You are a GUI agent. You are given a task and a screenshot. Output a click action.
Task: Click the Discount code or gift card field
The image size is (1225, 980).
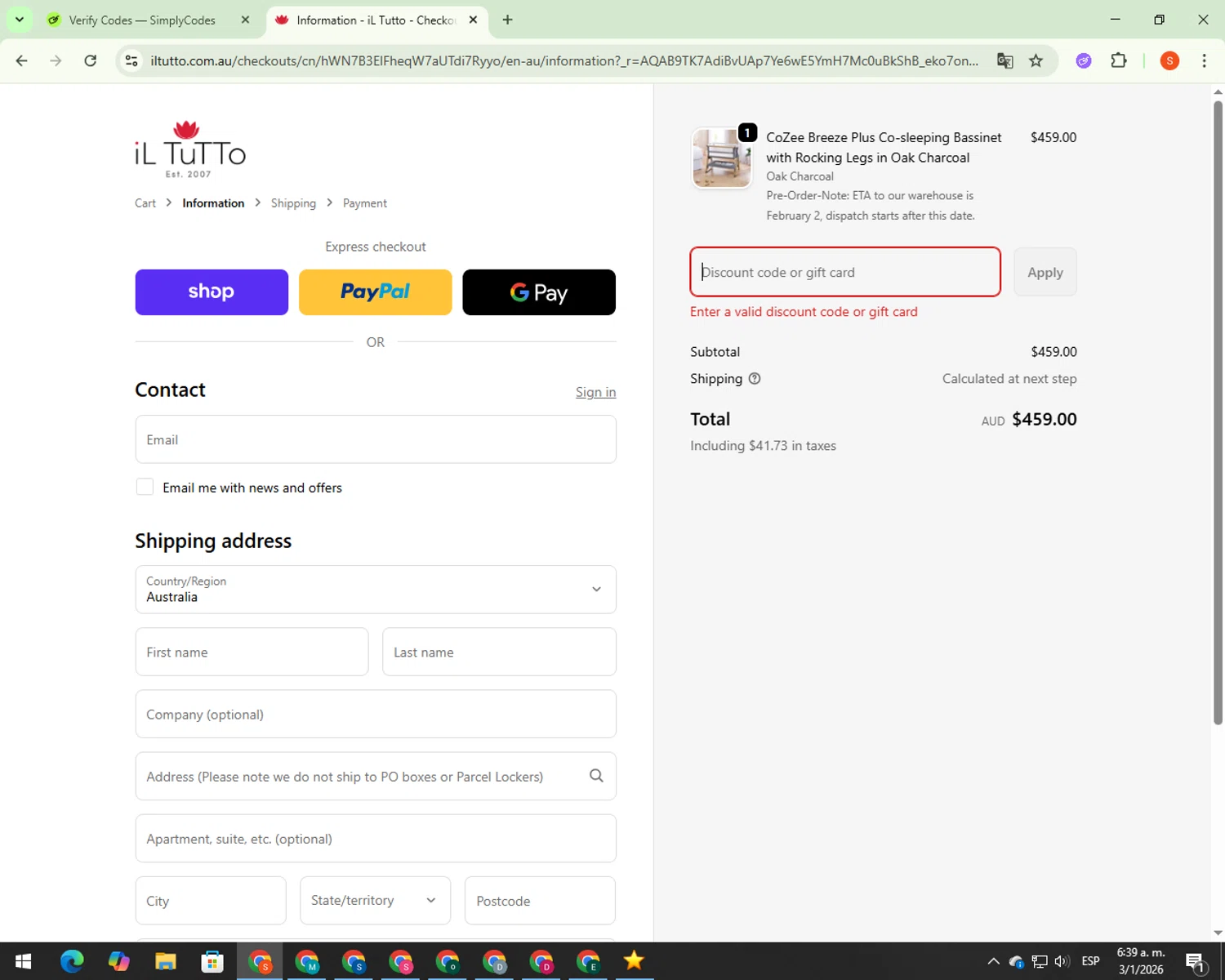pyautogui.click(x=845, y=272)
